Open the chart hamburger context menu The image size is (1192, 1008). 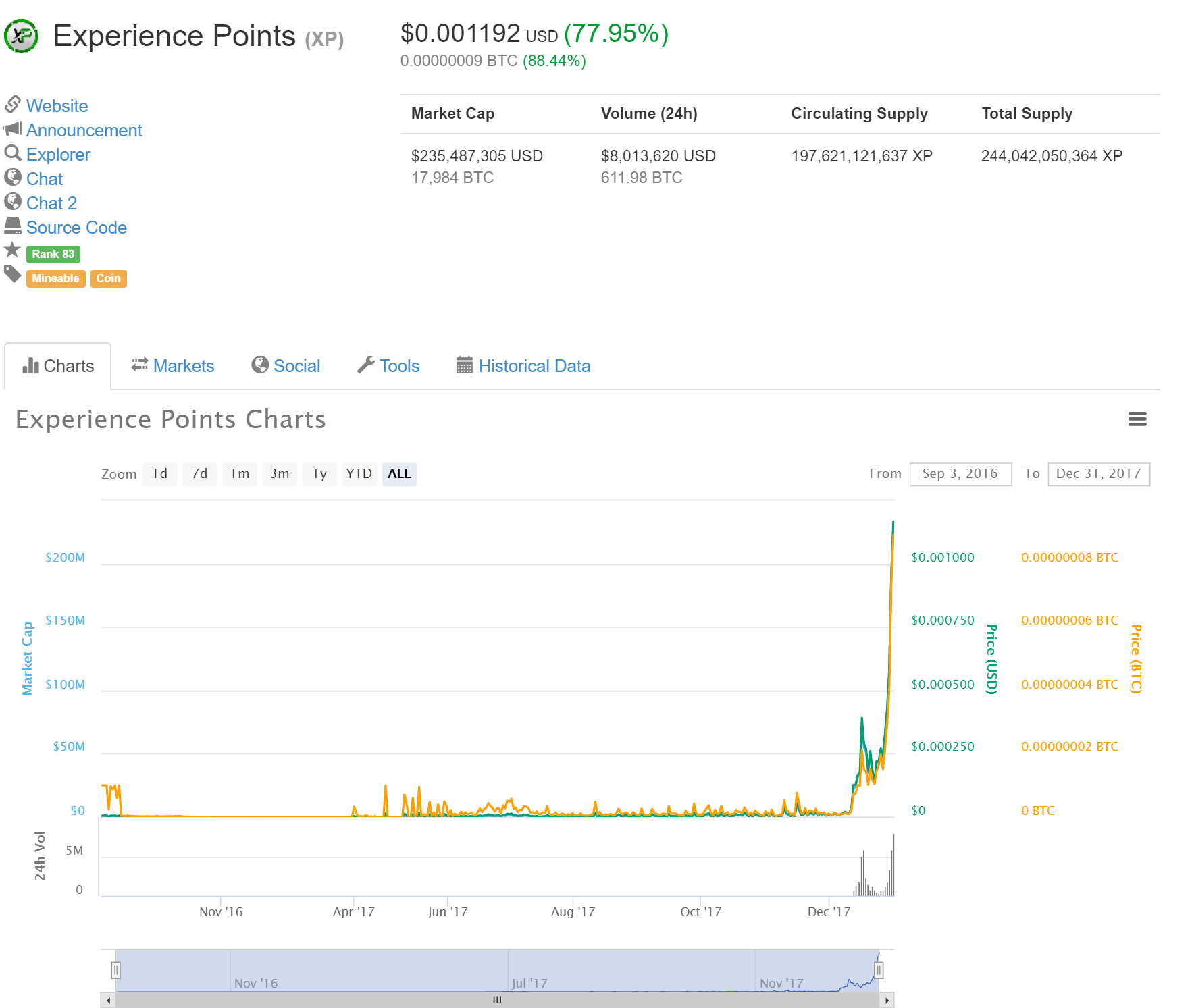(1137, 419)
